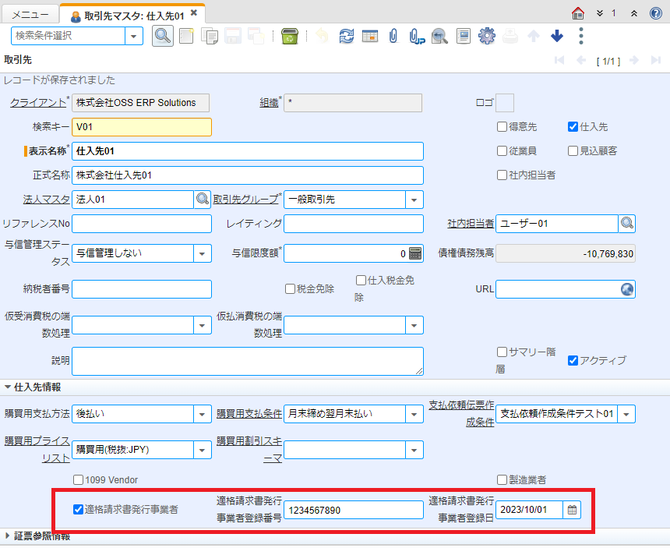Uncheck 適格請求書発行事業者 checkbox

tap(78, 510)
